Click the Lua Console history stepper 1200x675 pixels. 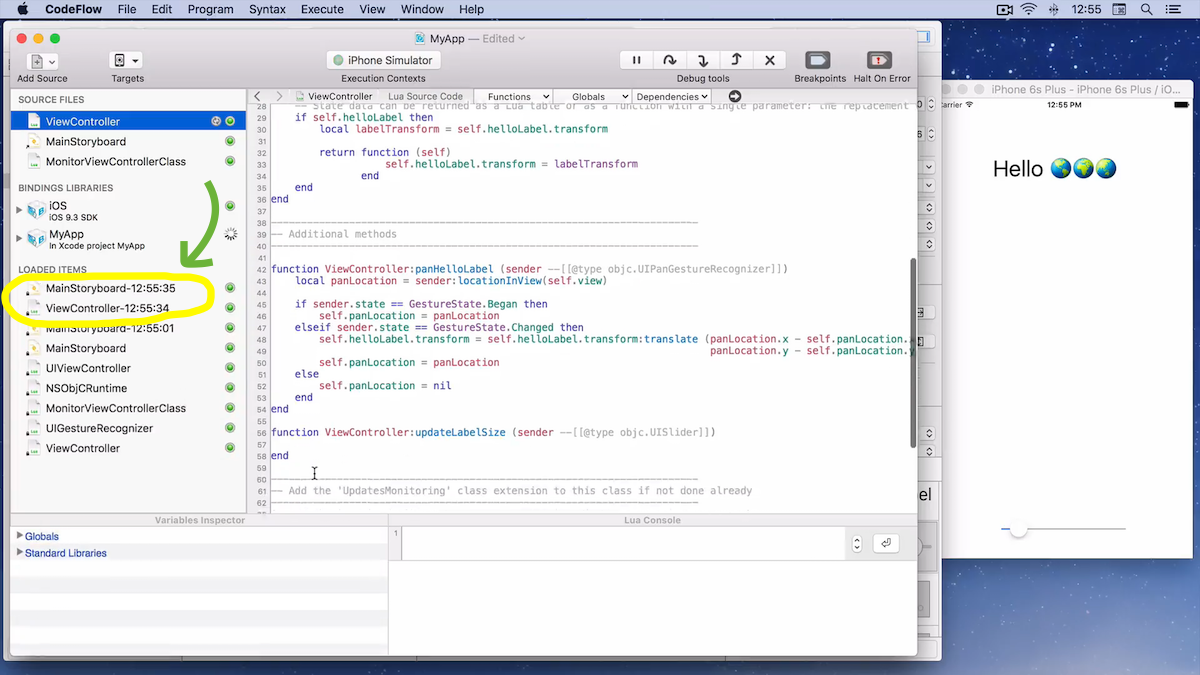857,543
